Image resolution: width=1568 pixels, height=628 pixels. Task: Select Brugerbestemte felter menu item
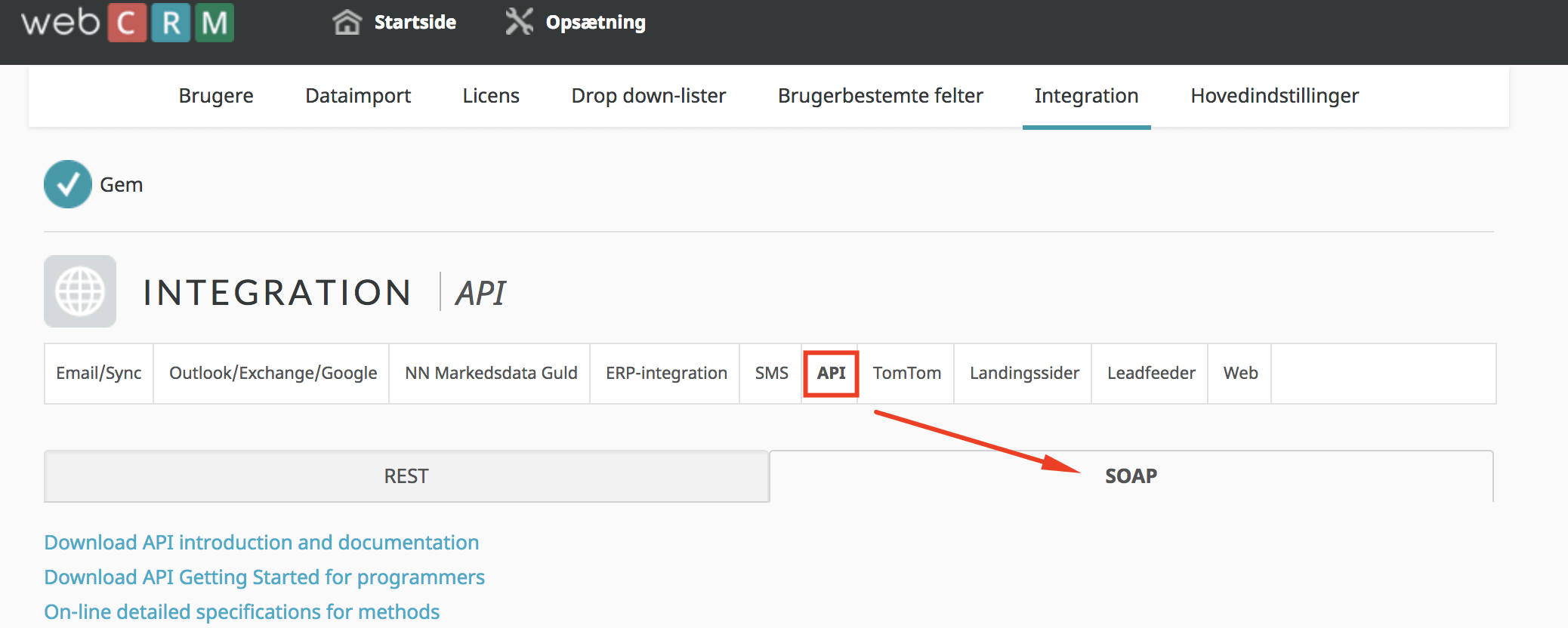[880, 96]
